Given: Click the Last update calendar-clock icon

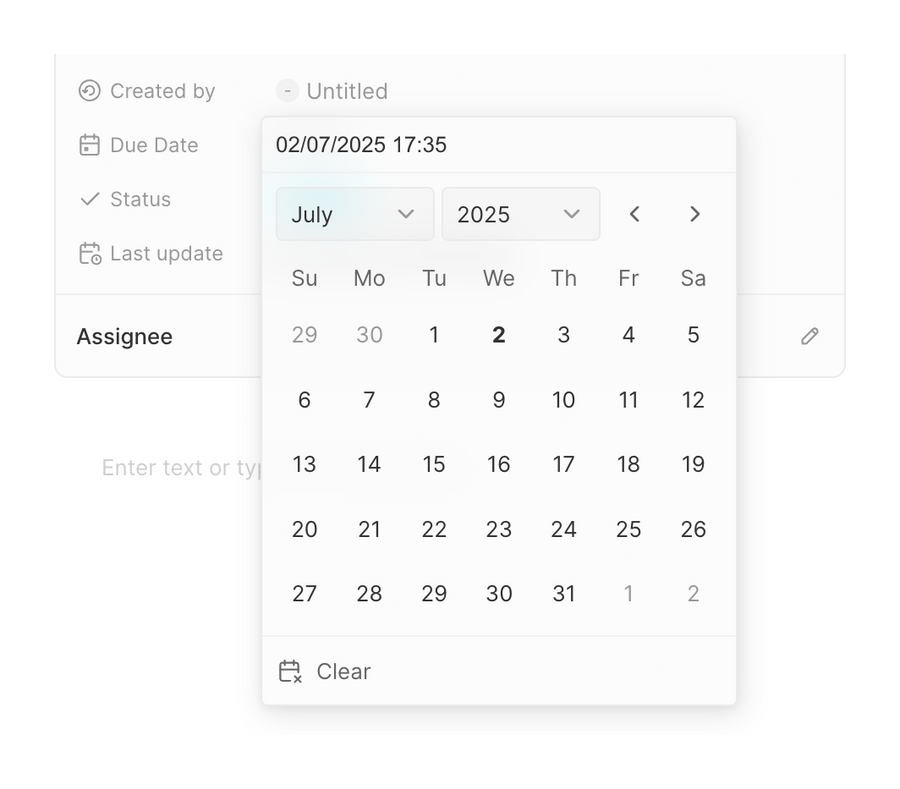Looking at the screenshot, I should click(x=90, y=254).
